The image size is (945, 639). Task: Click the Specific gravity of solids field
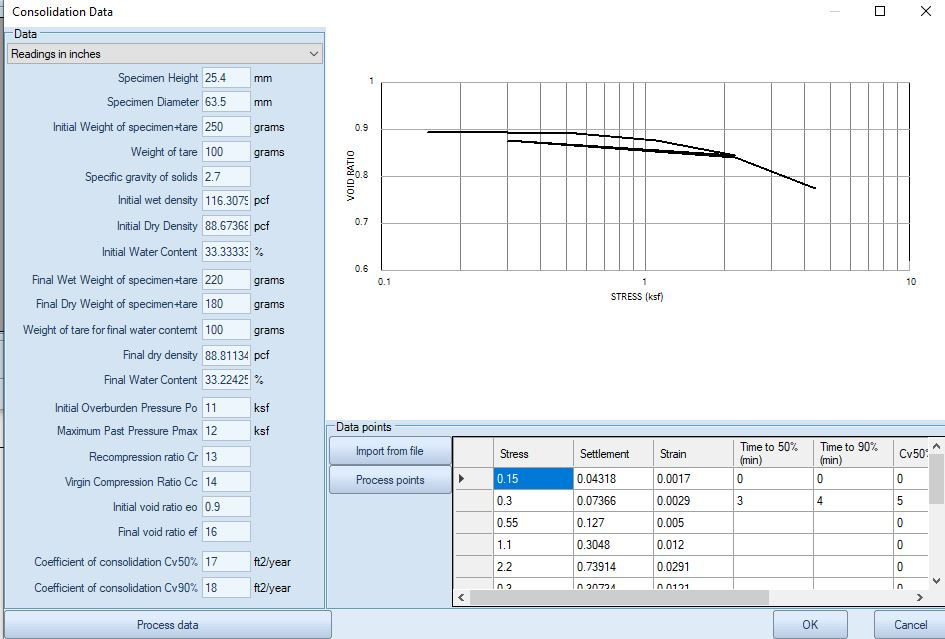226,177
